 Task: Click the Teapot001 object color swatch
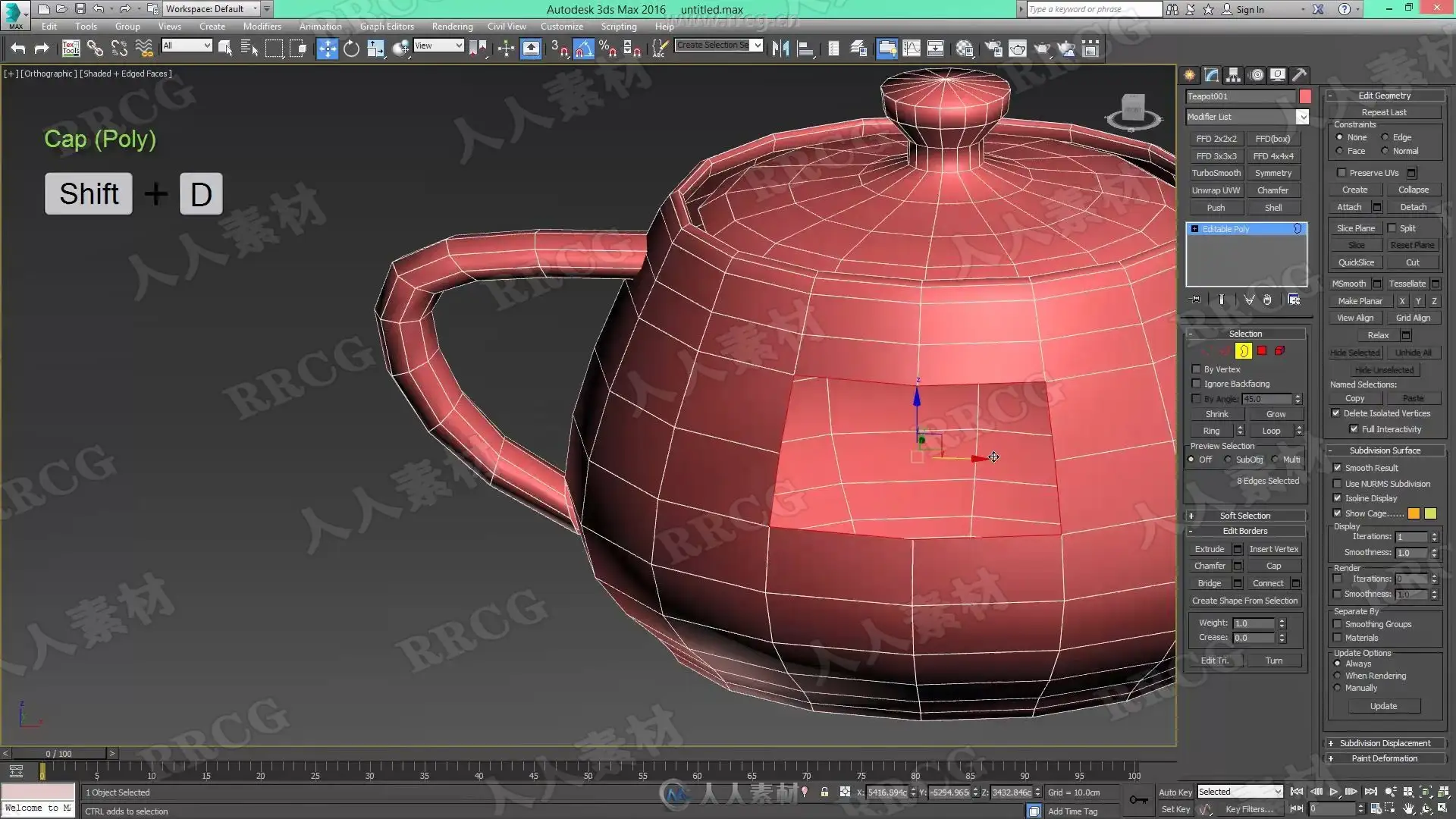1305,96
